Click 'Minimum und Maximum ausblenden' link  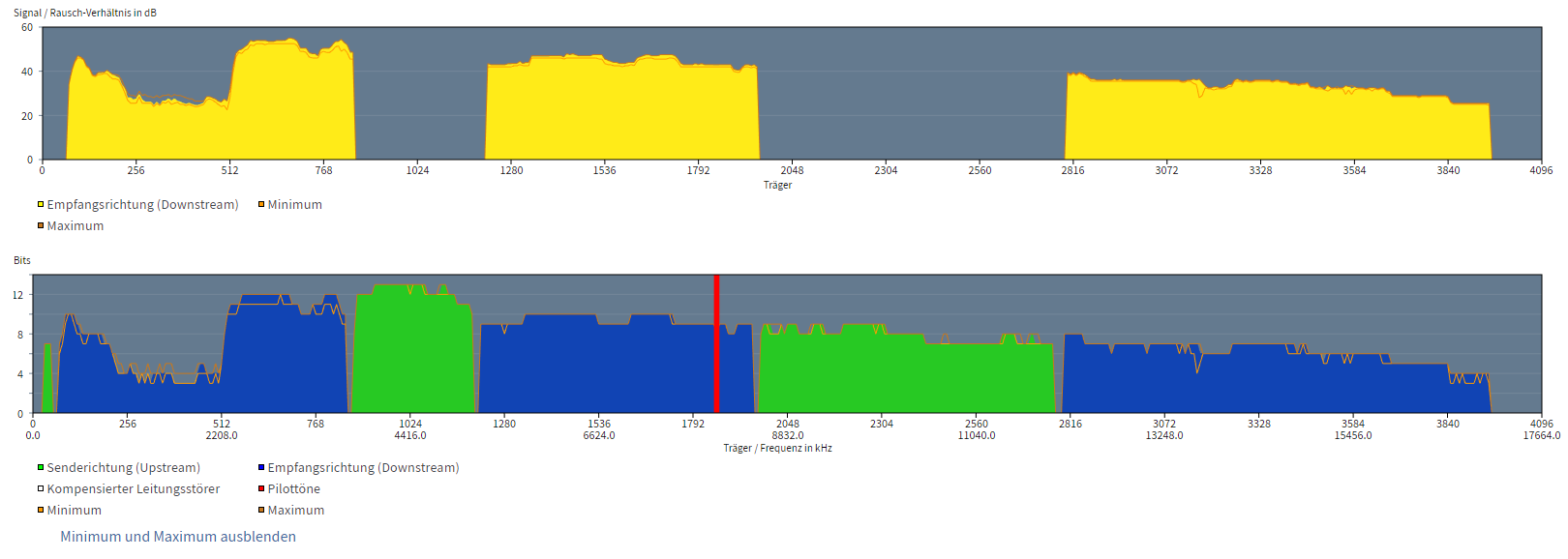(178, 537)
